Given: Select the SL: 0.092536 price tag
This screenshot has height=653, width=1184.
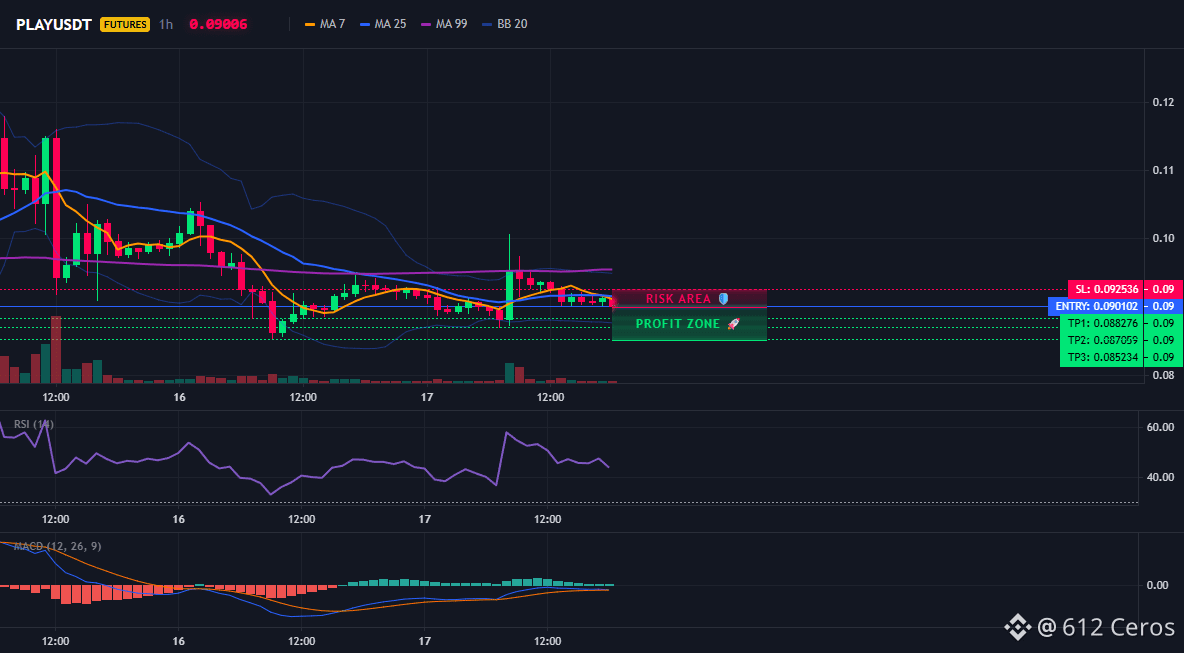Looking at the screenshot, I should [x=1105, y=289].
